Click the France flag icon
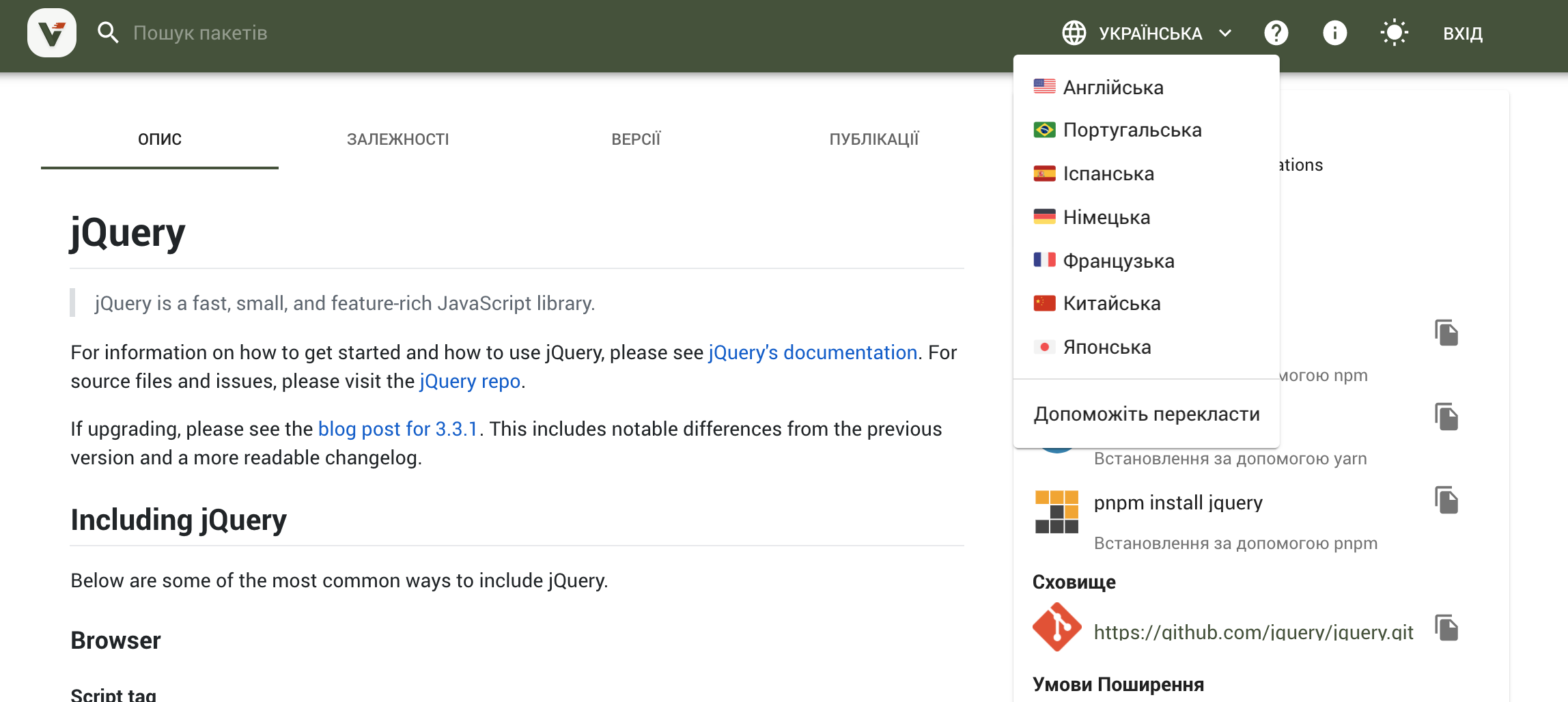Screen dimensions: 1568x702 (1044, 260)
